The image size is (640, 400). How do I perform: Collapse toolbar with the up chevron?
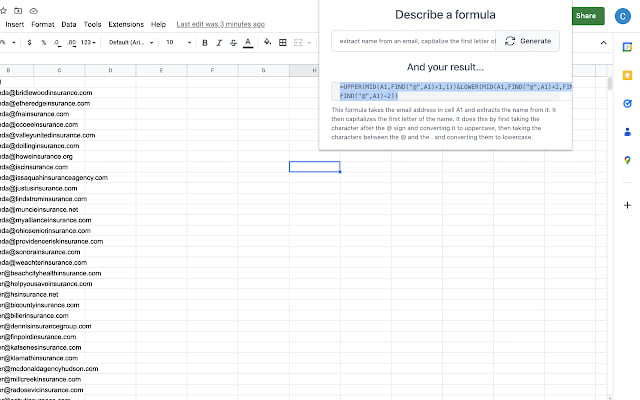tap(603, 42)
